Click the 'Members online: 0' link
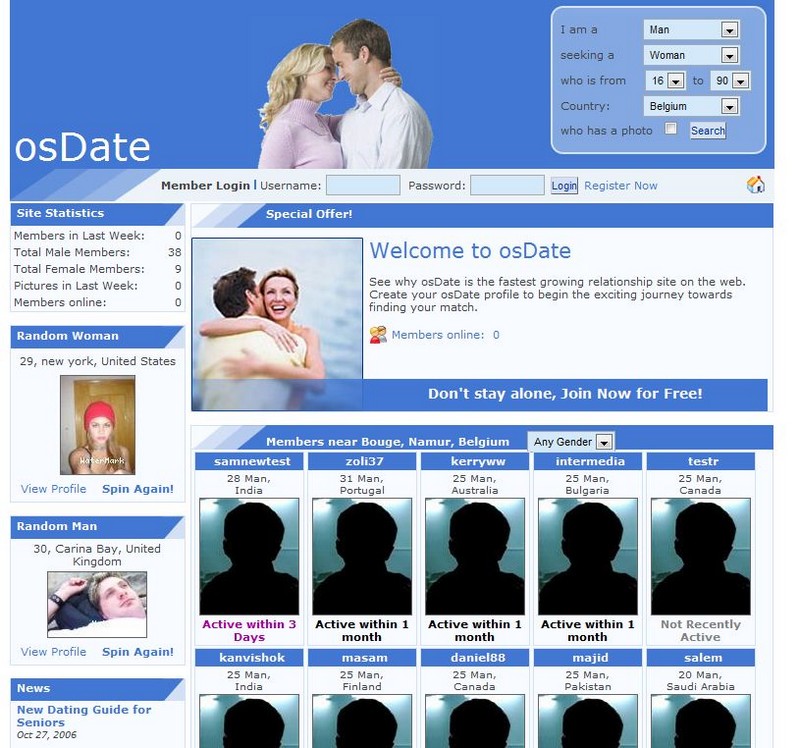Image resolution: width=800 pixels, height=748 pixels. tap(445, 335)
